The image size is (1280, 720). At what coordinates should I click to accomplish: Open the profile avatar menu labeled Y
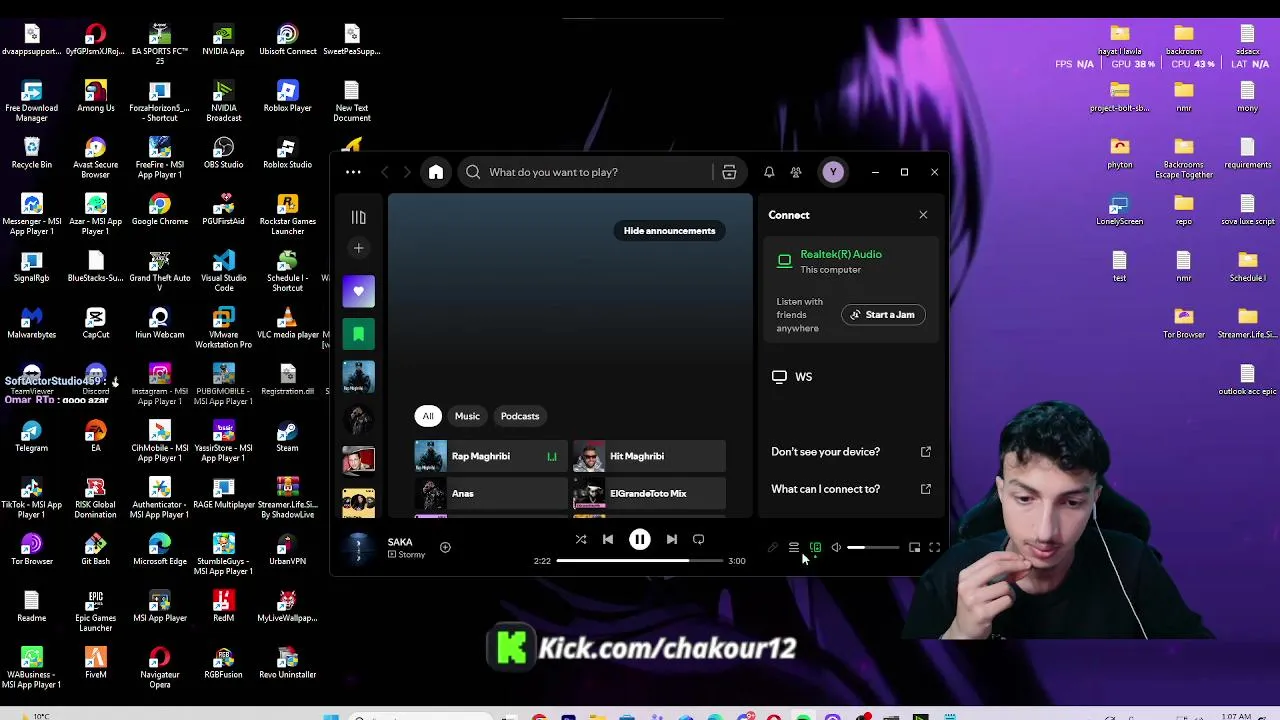833,172
